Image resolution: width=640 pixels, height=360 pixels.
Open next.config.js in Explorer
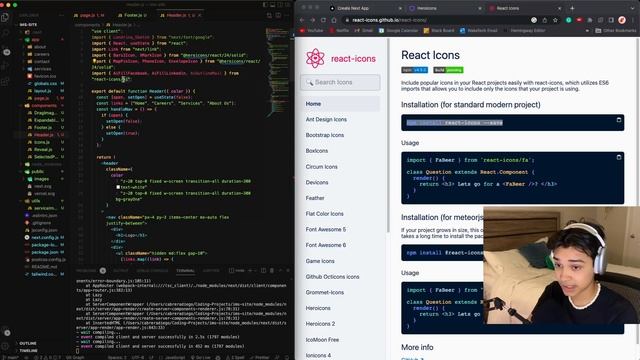[44, 237]
